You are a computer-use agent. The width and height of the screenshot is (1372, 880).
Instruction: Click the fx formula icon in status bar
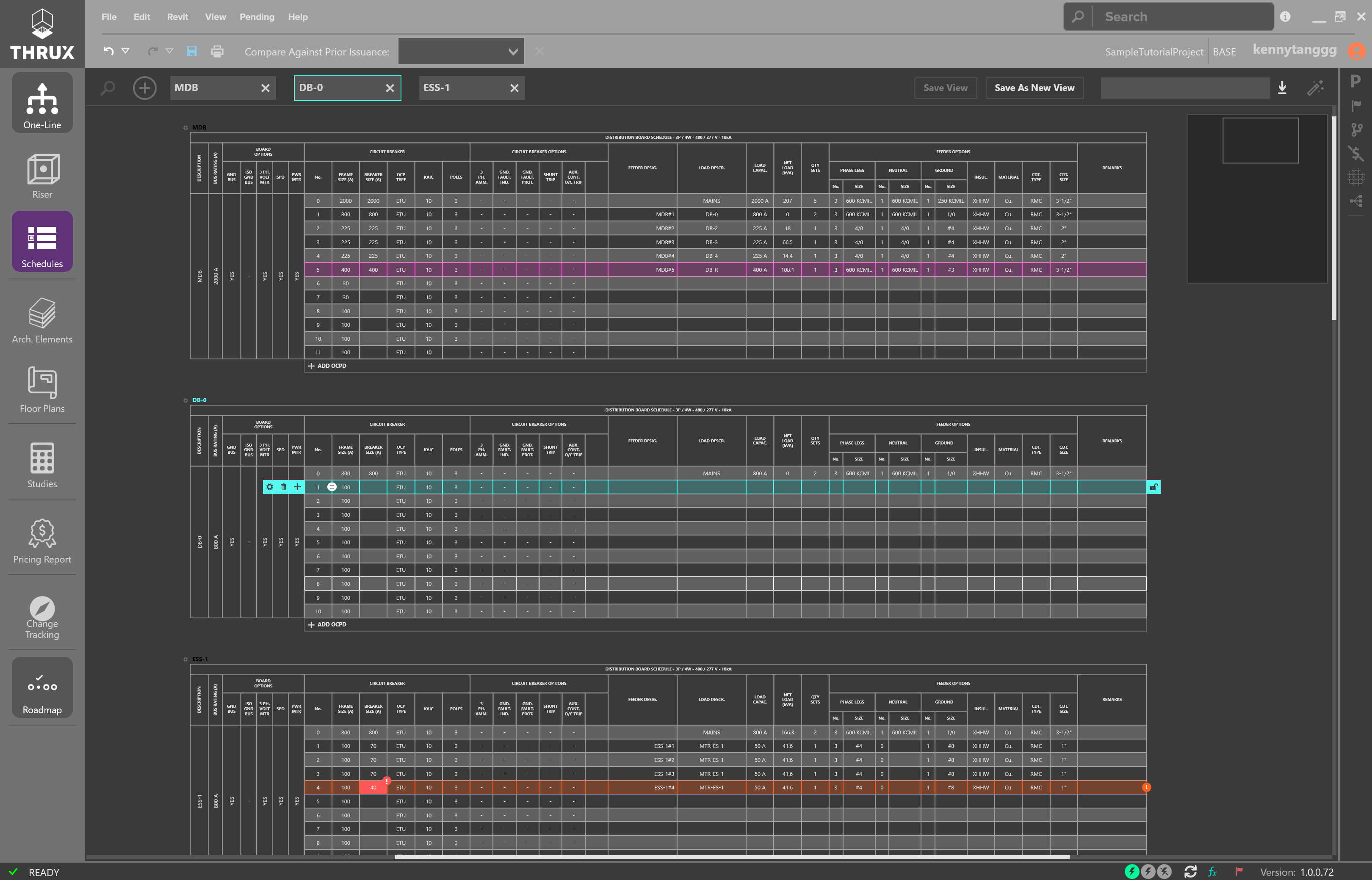[1212, 872]
